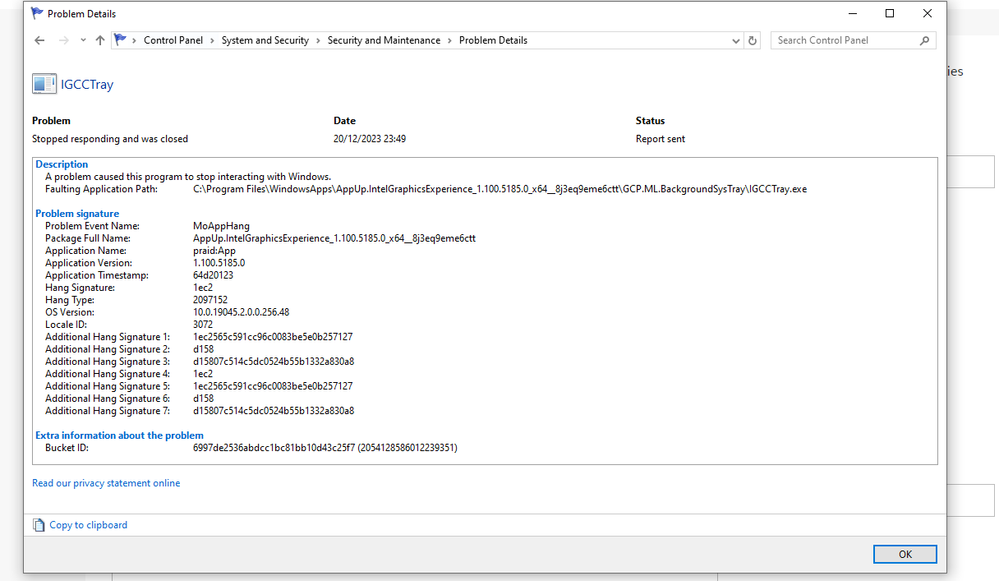The image size is (999, 581).
Task: Open System and Security breadcrumb
Action: 265,40
